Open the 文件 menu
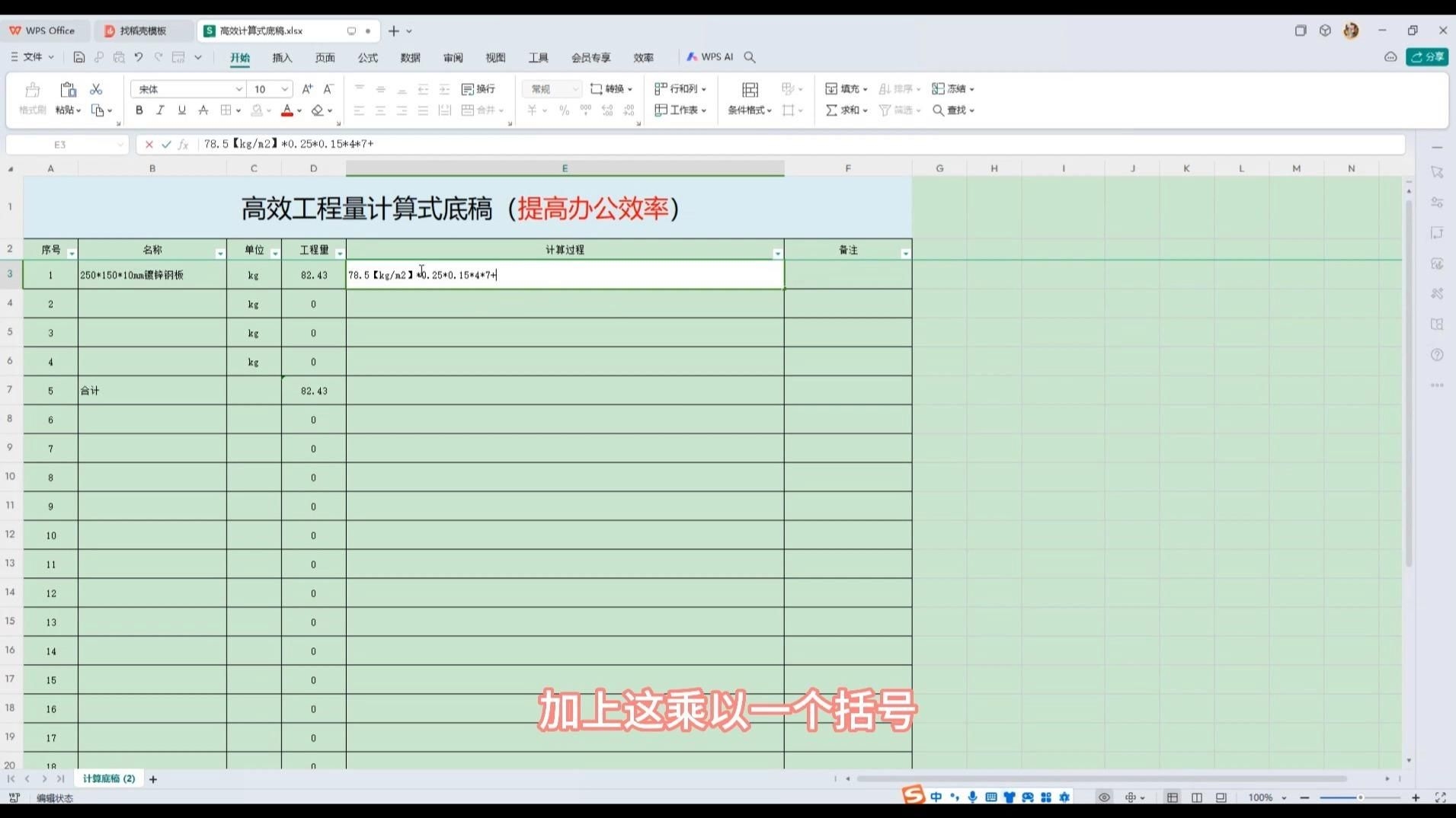 (x=30, y=56)
